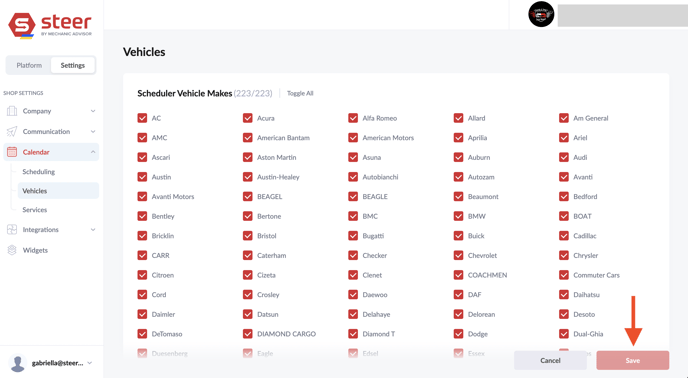Screen dimensions: 688x378
Task: Expand the Integrations section chevron
Action: (93, 230)
